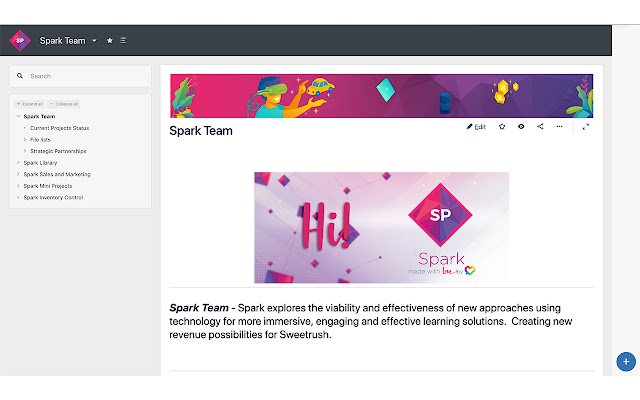Click the magnifier search icon
The image size is (640, 400).
20,76
